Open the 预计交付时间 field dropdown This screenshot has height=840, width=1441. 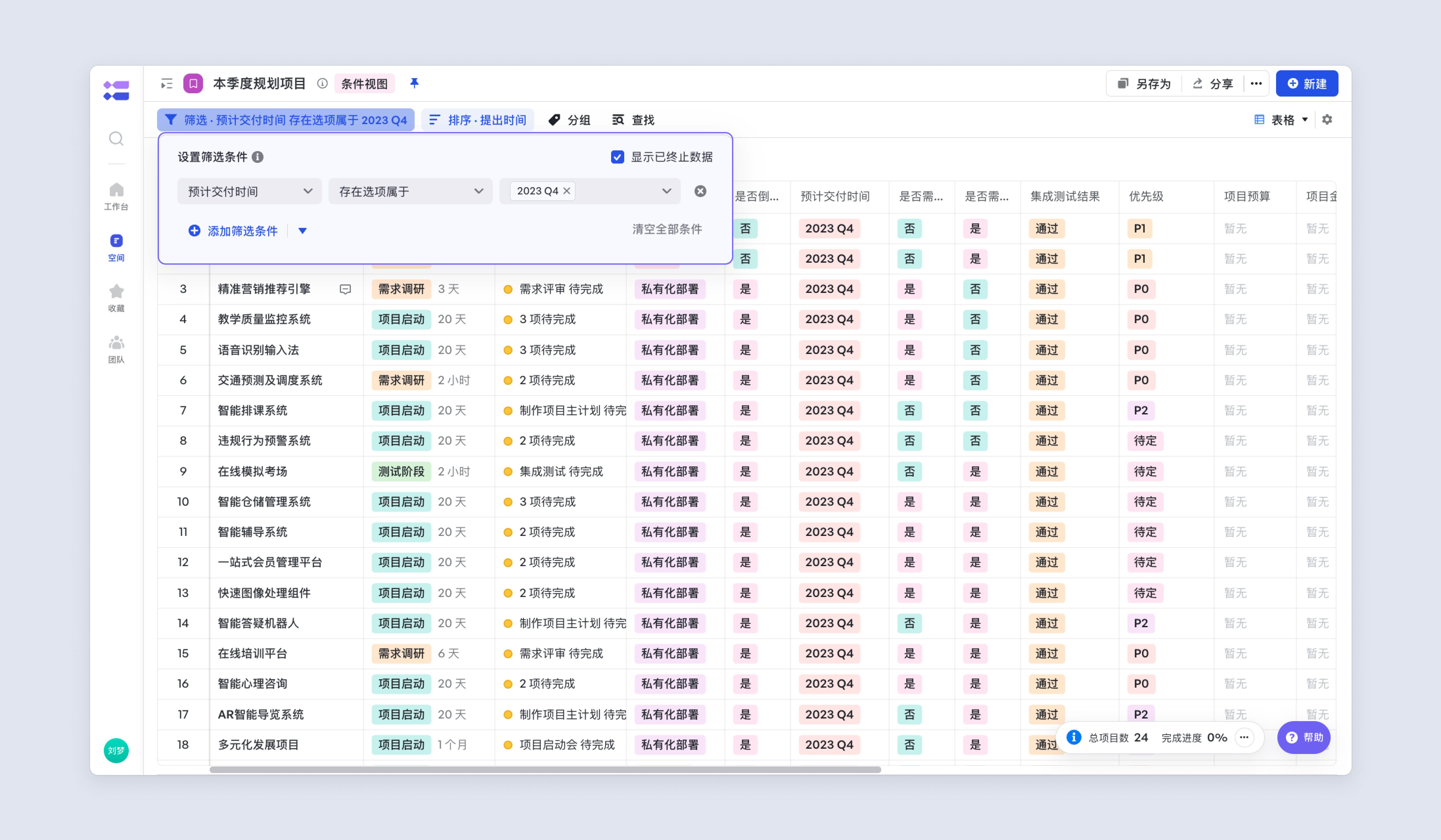(249, 191)
